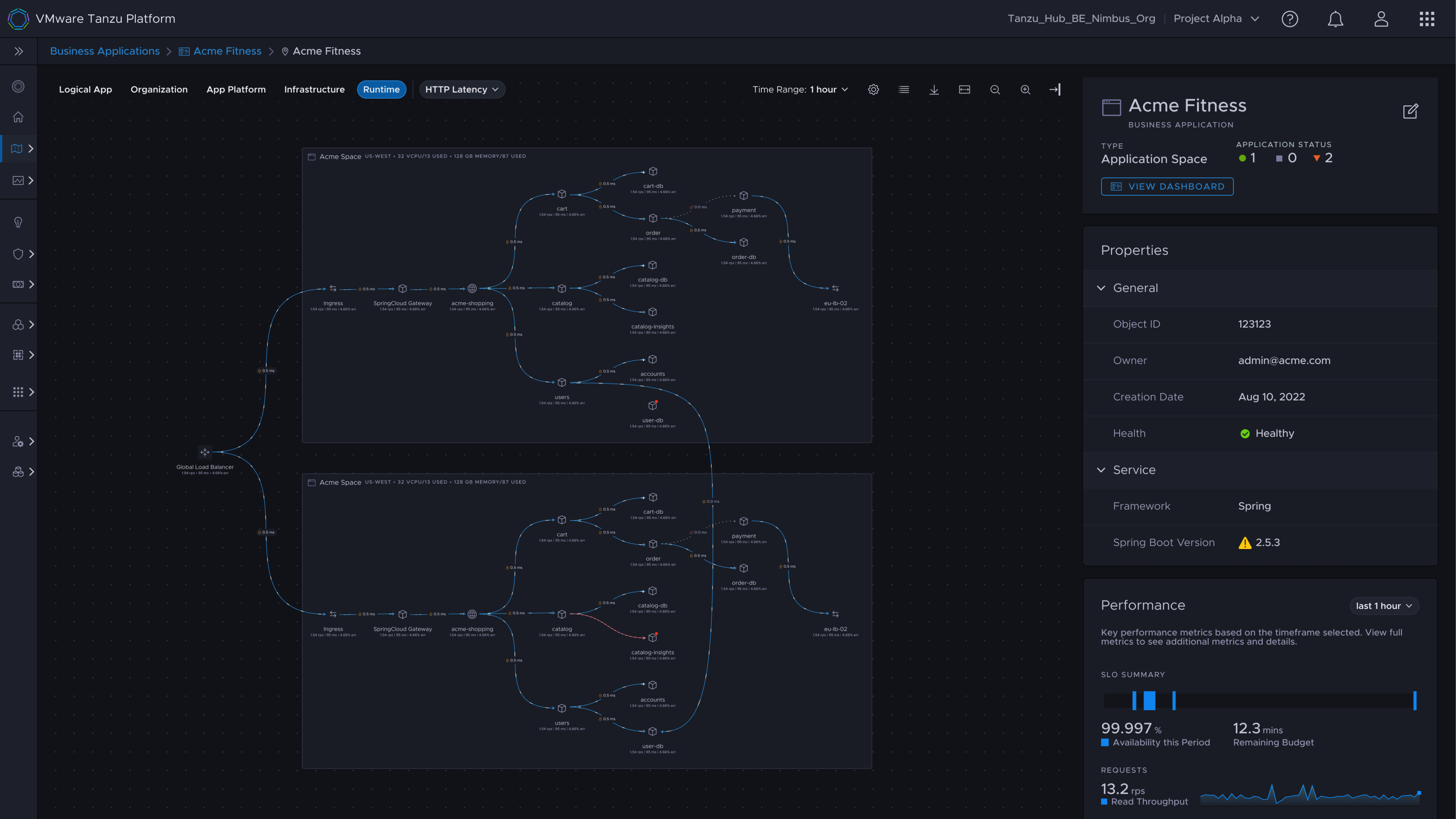
Task: Switch to the App Platform view
Action: tap(236, 89)
